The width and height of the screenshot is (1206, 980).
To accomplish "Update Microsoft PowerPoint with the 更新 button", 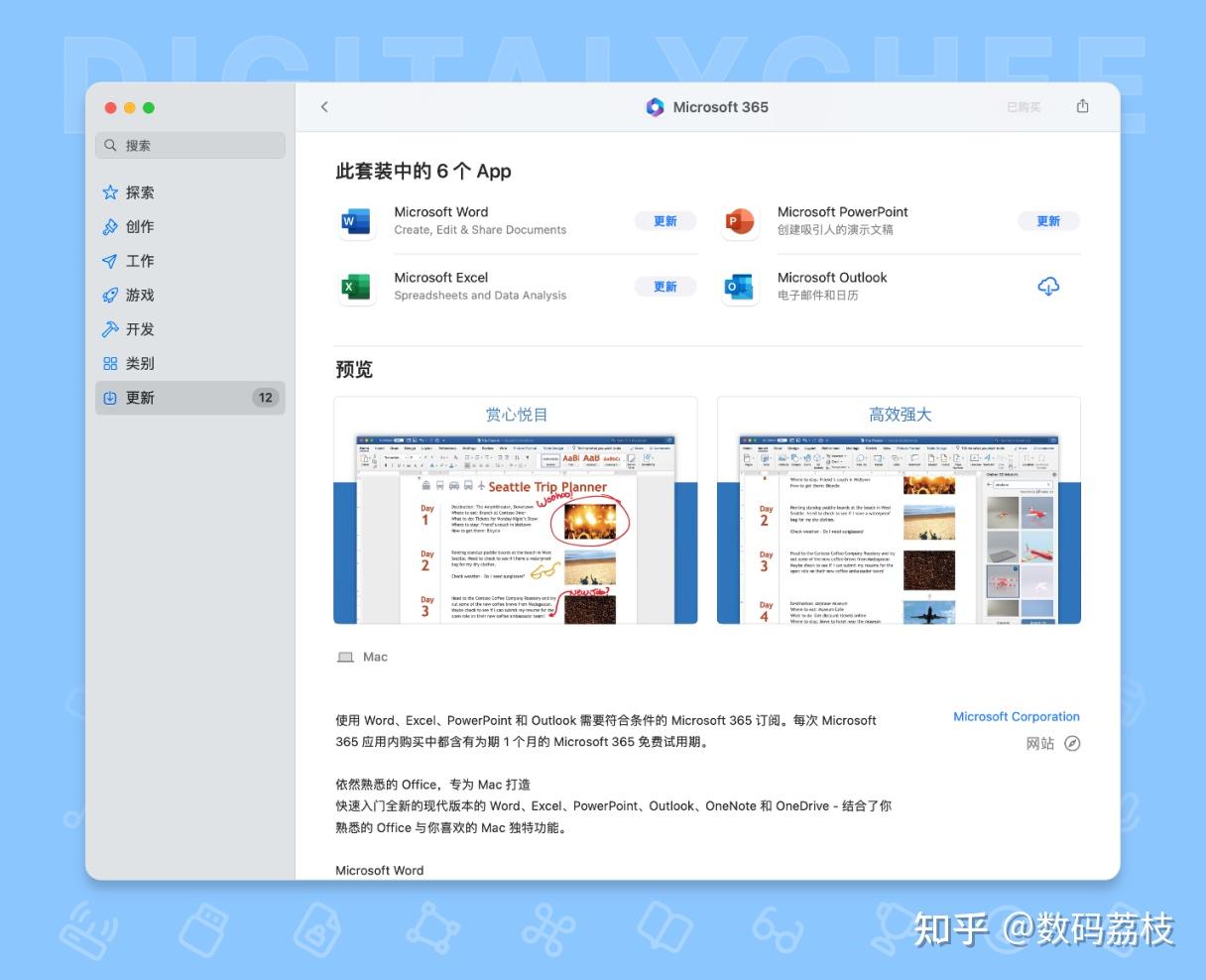I will point(1049,221).
